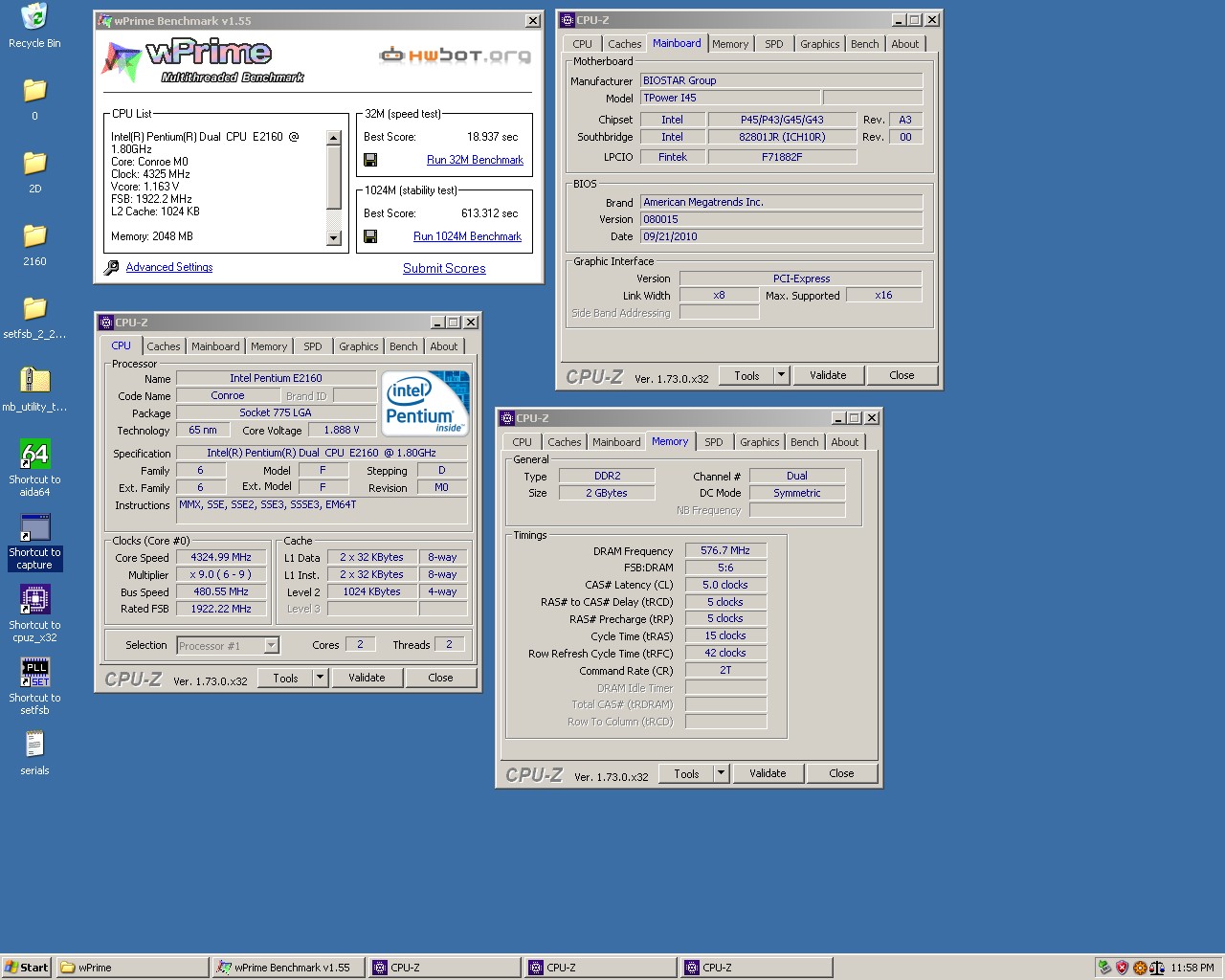
Task: Open the mb_utility zip archive icon
Action: [34, 381]
